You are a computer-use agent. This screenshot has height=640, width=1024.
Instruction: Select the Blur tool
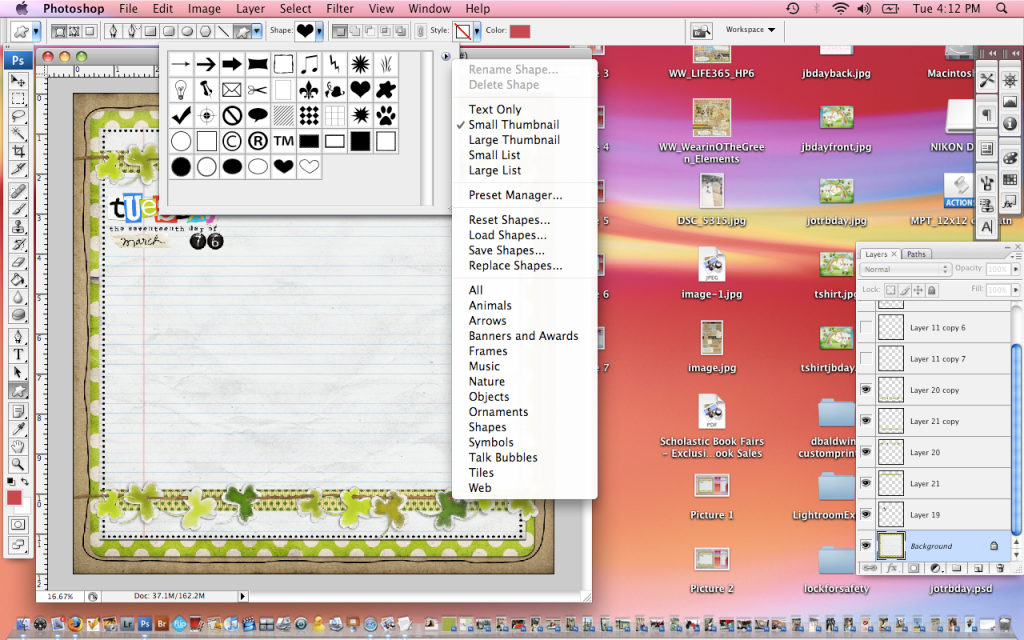(18, 297)
